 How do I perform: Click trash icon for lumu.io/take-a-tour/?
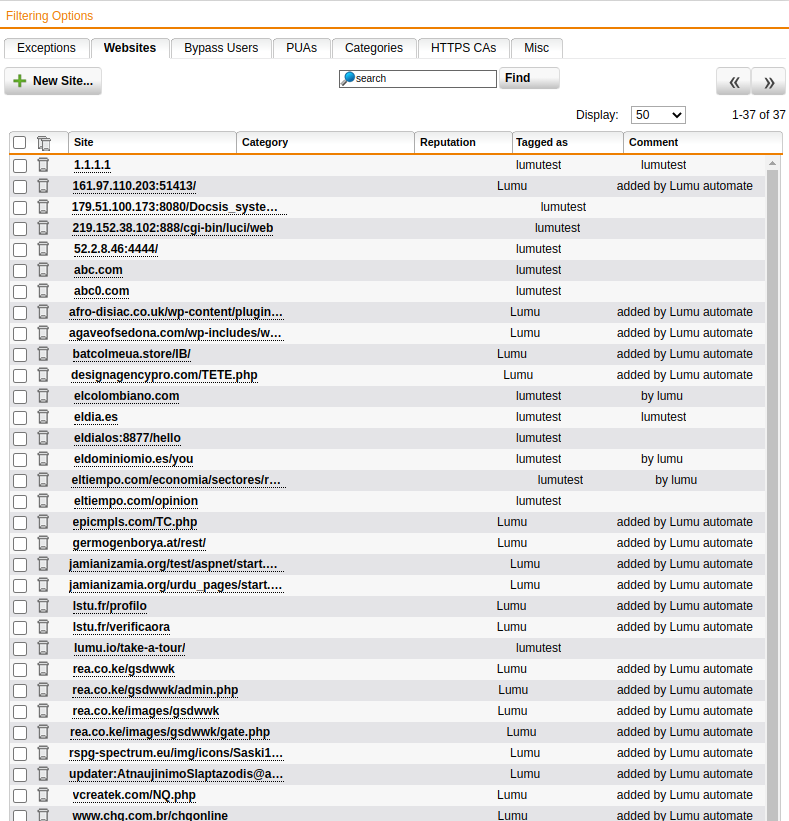point(43,648)
